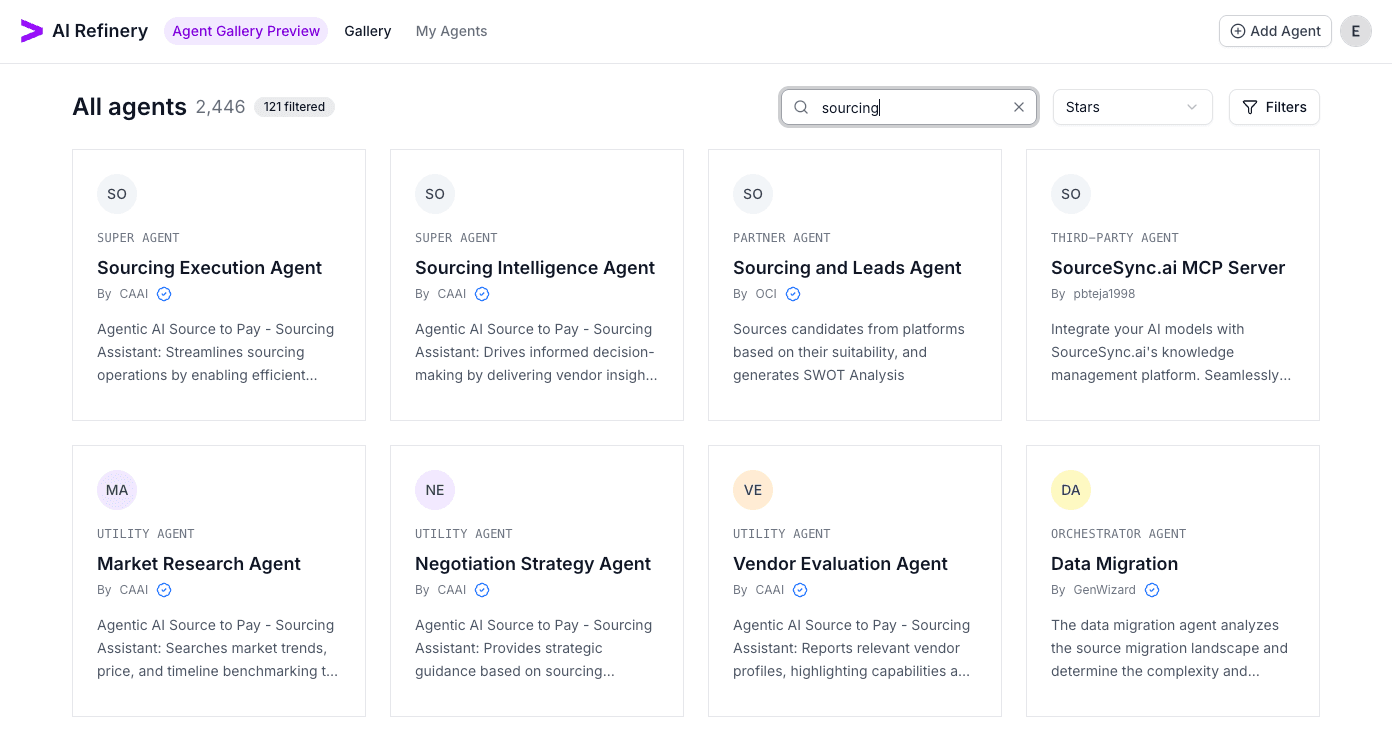Click the SO avatar on Sourcing Intelligence Agent

tap(435, 194)
